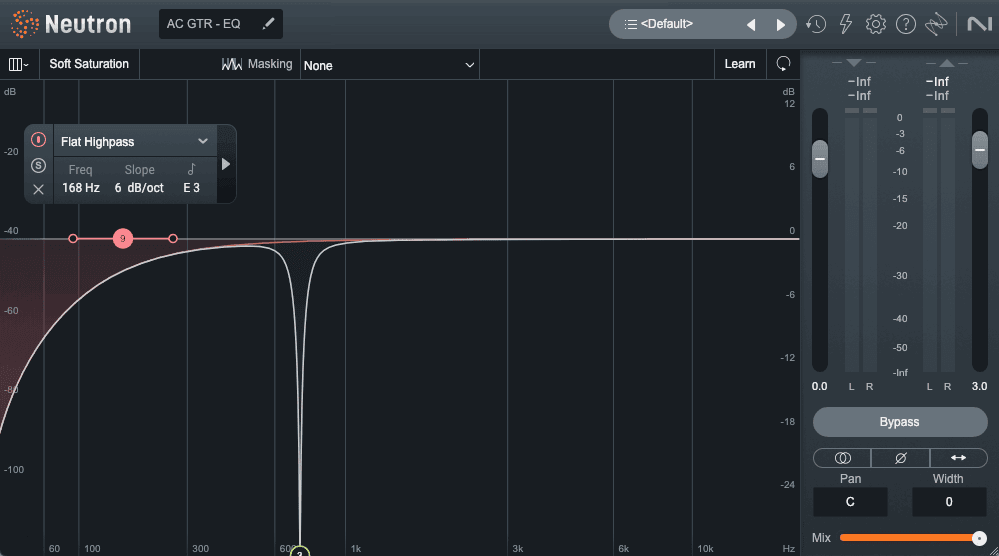Click the E 3 note value
Viewport: 999px width, 556px height.
pyautogui.click(x=192, y=188)
